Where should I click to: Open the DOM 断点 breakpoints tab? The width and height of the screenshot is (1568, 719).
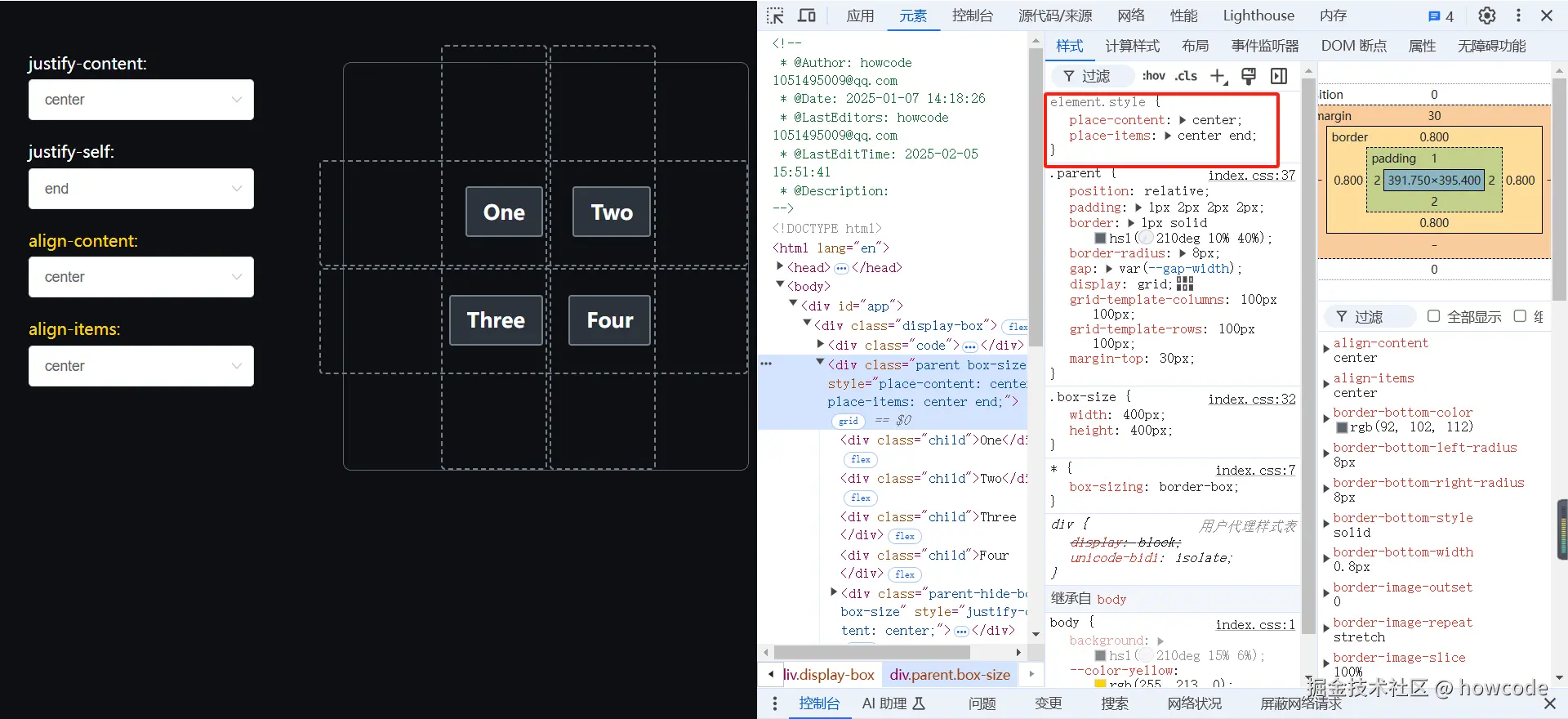point(1354,46)
